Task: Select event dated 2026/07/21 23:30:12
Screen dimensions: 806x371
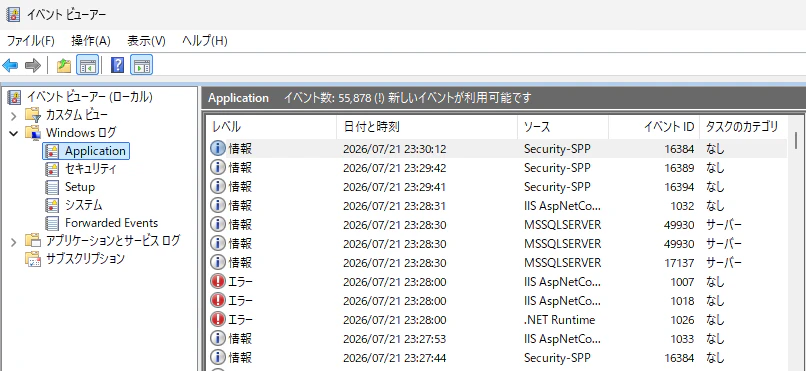Action: coord(497,149)
